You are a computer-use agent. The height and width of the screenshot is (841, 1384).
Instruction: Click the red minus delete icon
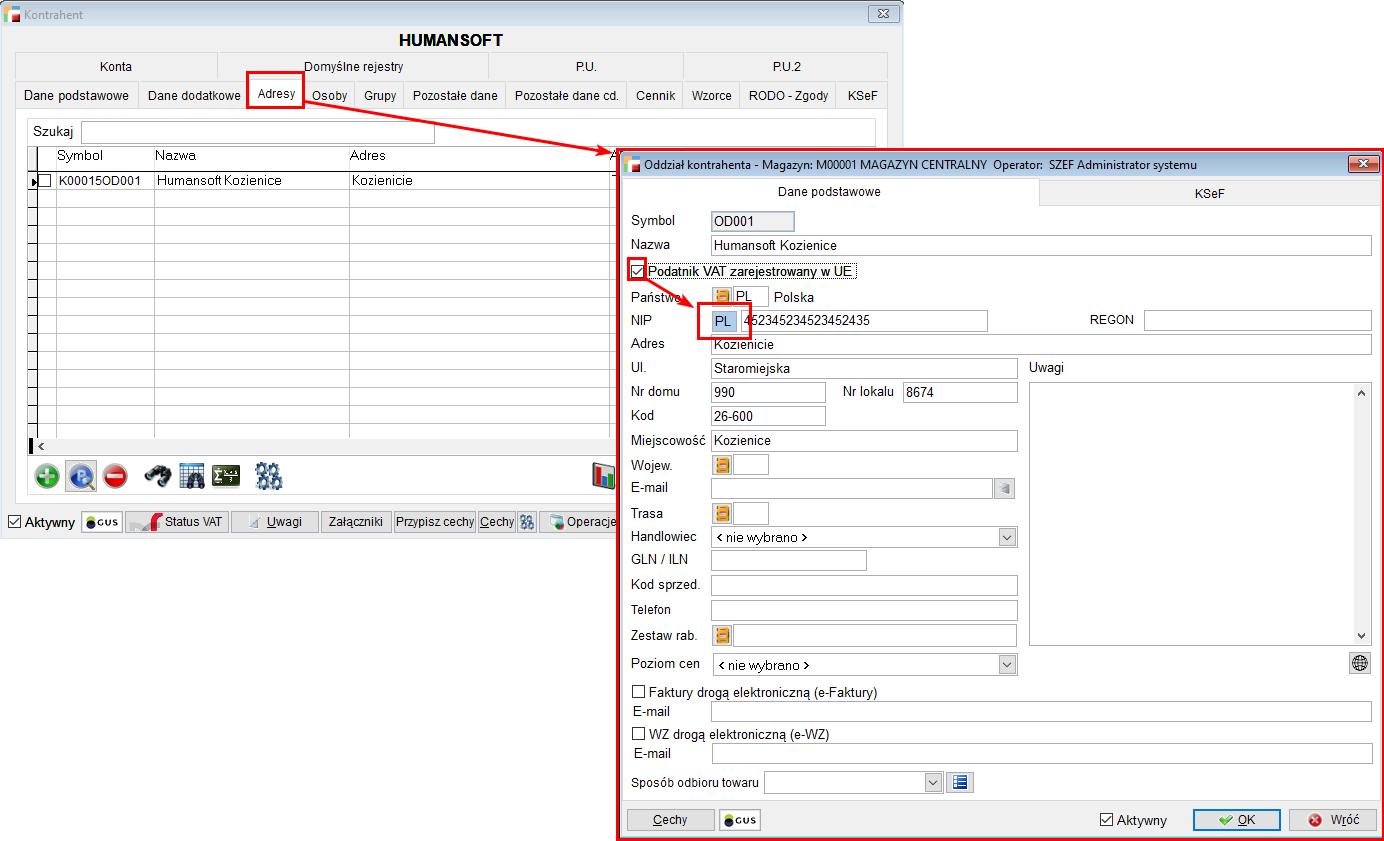pyautogui.click(x=115, y=476)
